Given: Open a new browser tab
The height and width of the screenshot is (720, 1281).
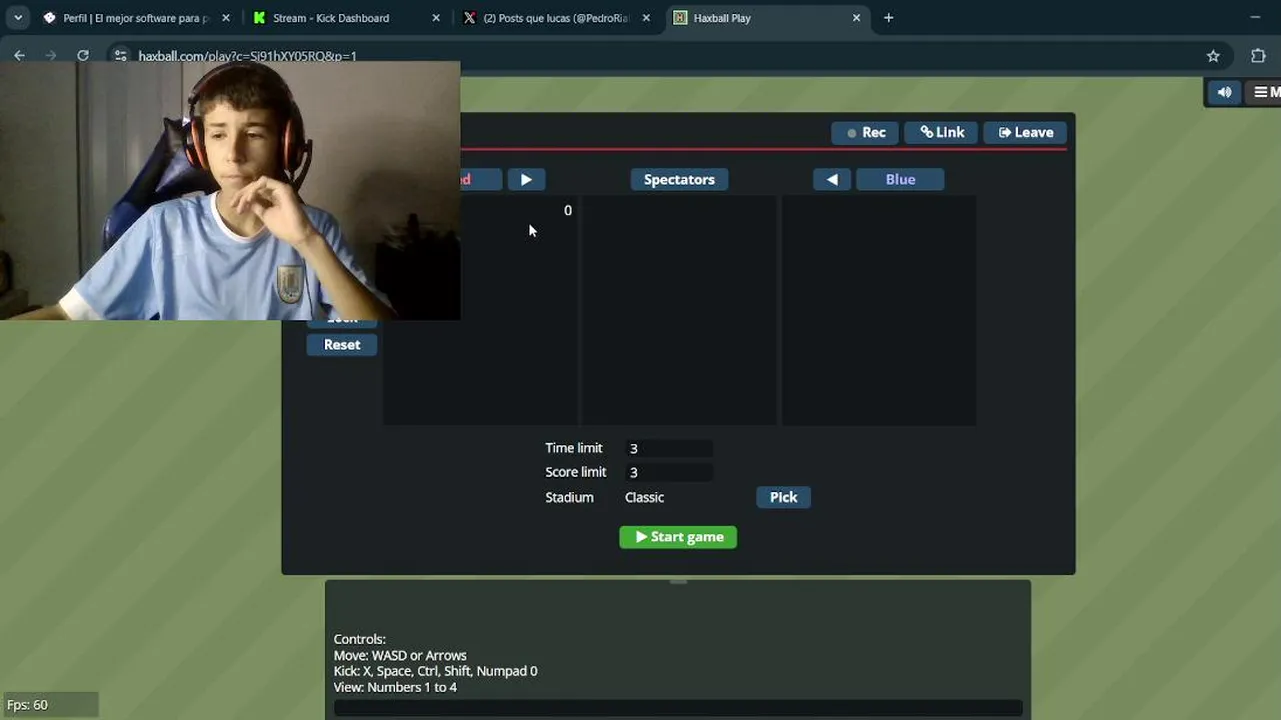Looking at the screenshot, I should (888, 18).
